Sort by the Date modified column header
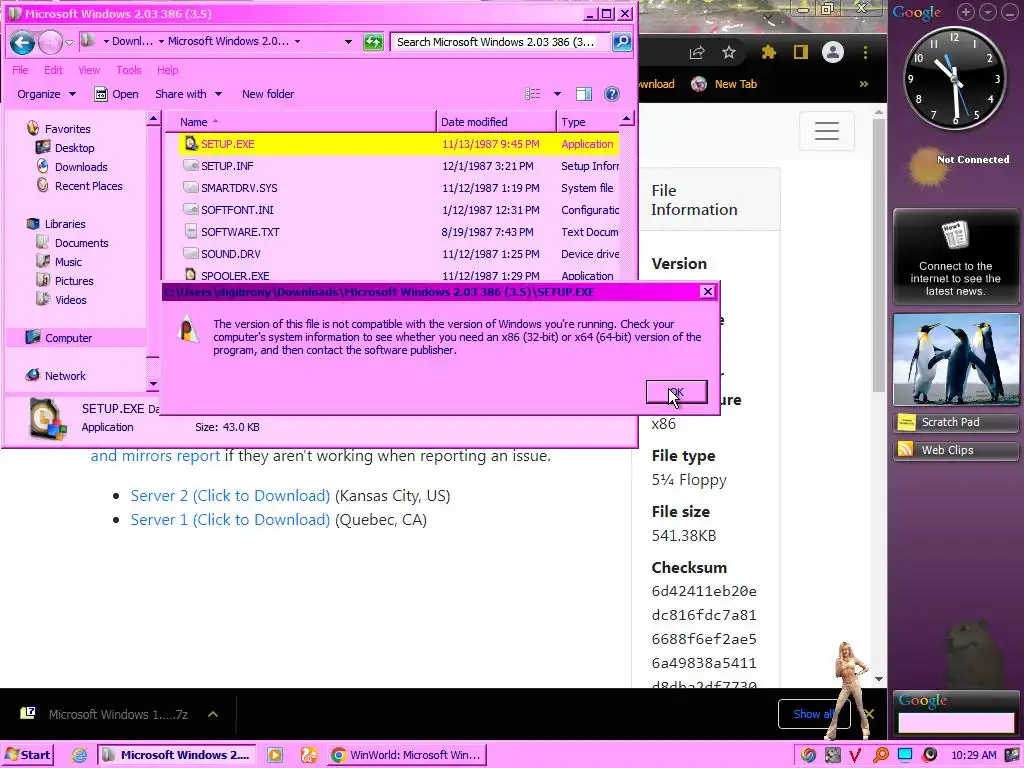The image size is (1024, 768). [x=496, y=122]
